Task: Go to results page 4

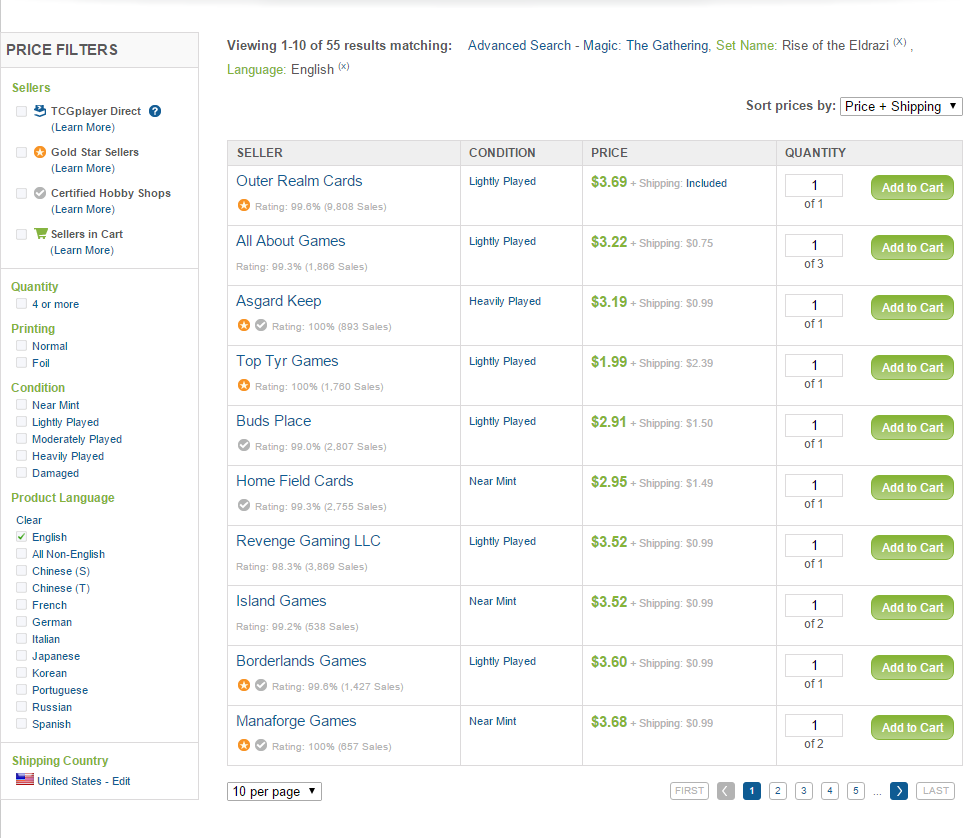Action: 830,791
